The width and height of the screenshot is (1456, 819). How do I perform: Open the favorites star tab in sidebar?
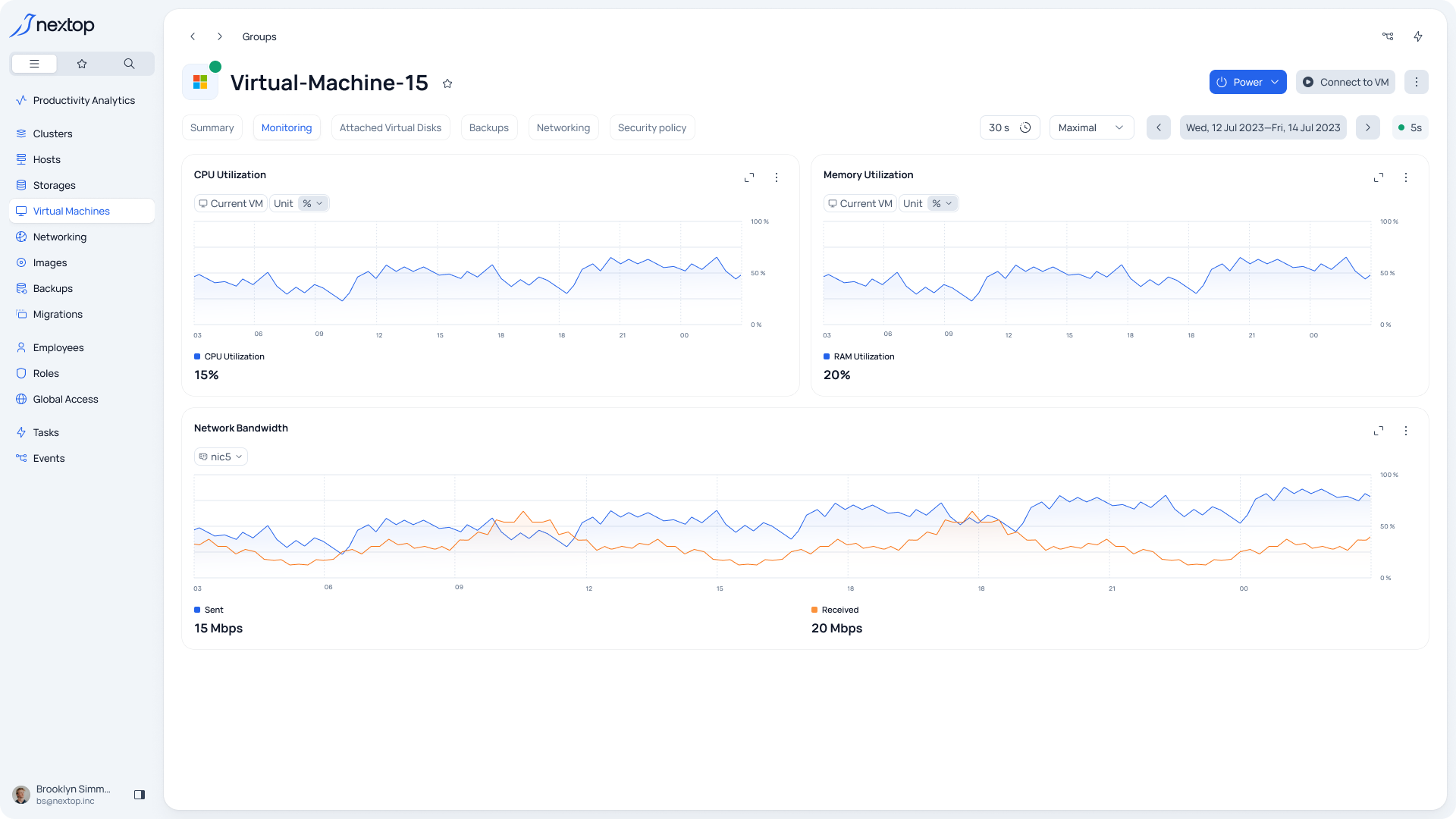point(82,64)
